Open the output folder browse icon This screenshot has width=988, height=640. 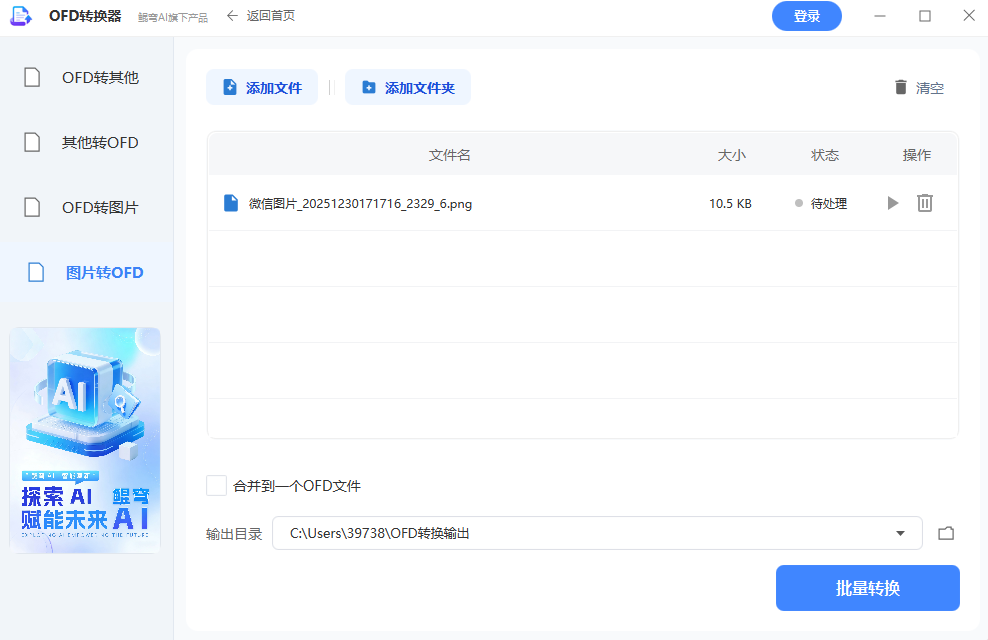946,533
